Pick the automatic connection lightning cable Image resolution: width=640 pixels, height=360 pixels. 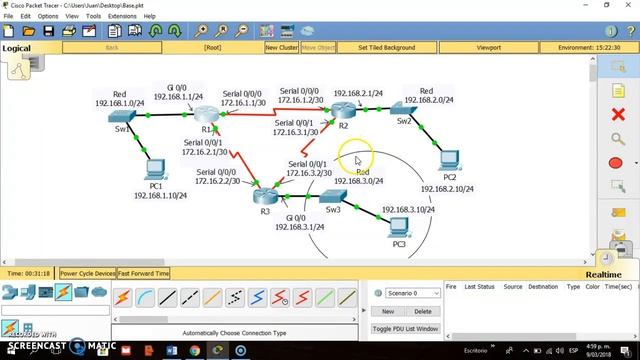(x=122, y=298)
